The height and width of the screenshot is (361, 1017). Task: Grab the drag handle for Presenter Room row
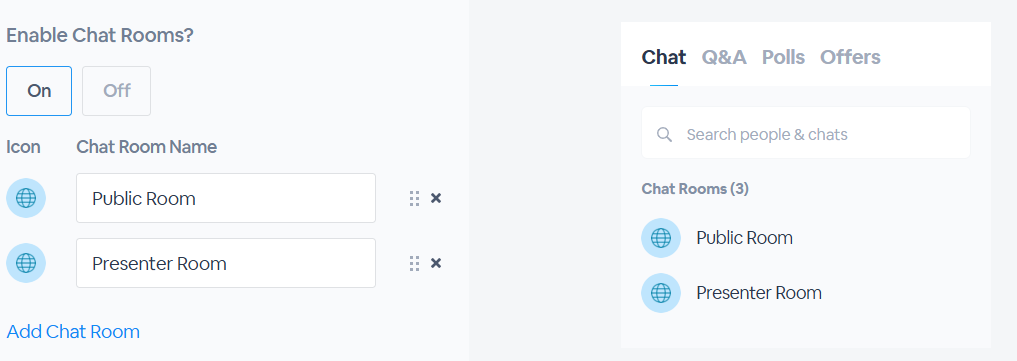414,264
